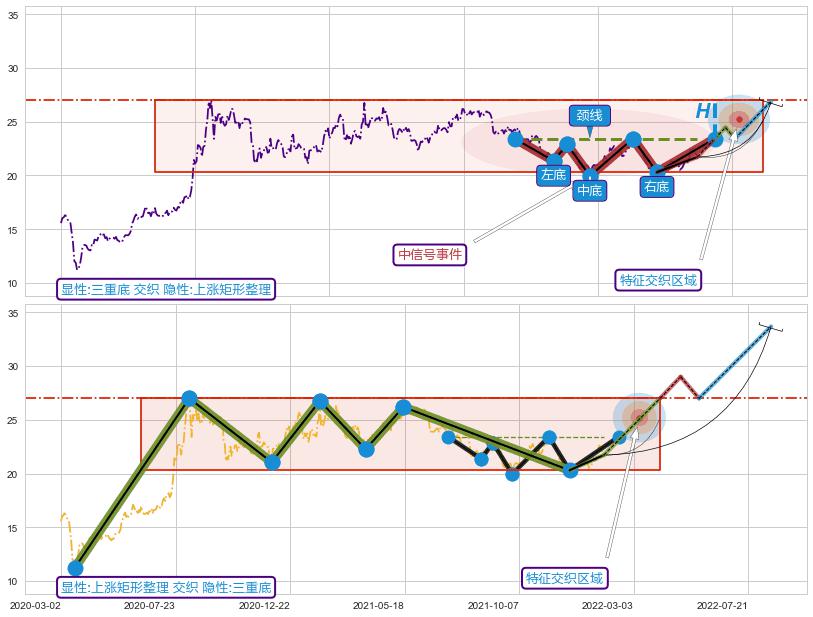813x617 pixels.
Task: Click the bullseye target circle in bottom chart
Action: pos(639,417)
